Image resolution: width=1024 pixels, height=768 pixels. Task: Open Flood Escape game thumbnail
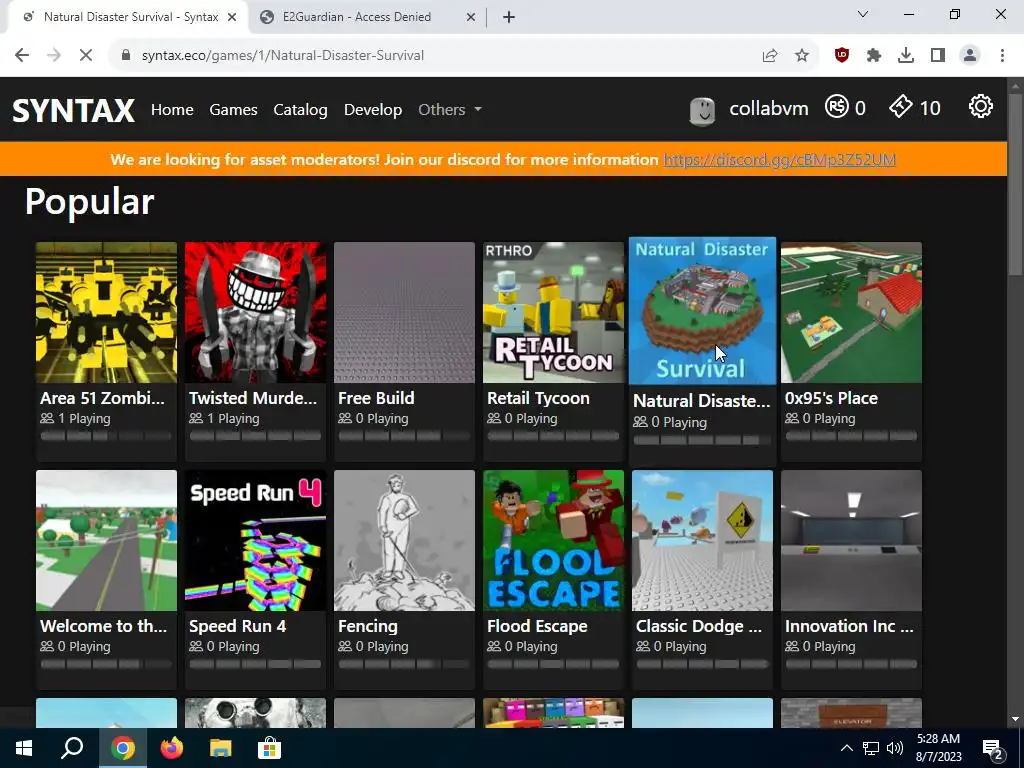(x=553, y=540)
